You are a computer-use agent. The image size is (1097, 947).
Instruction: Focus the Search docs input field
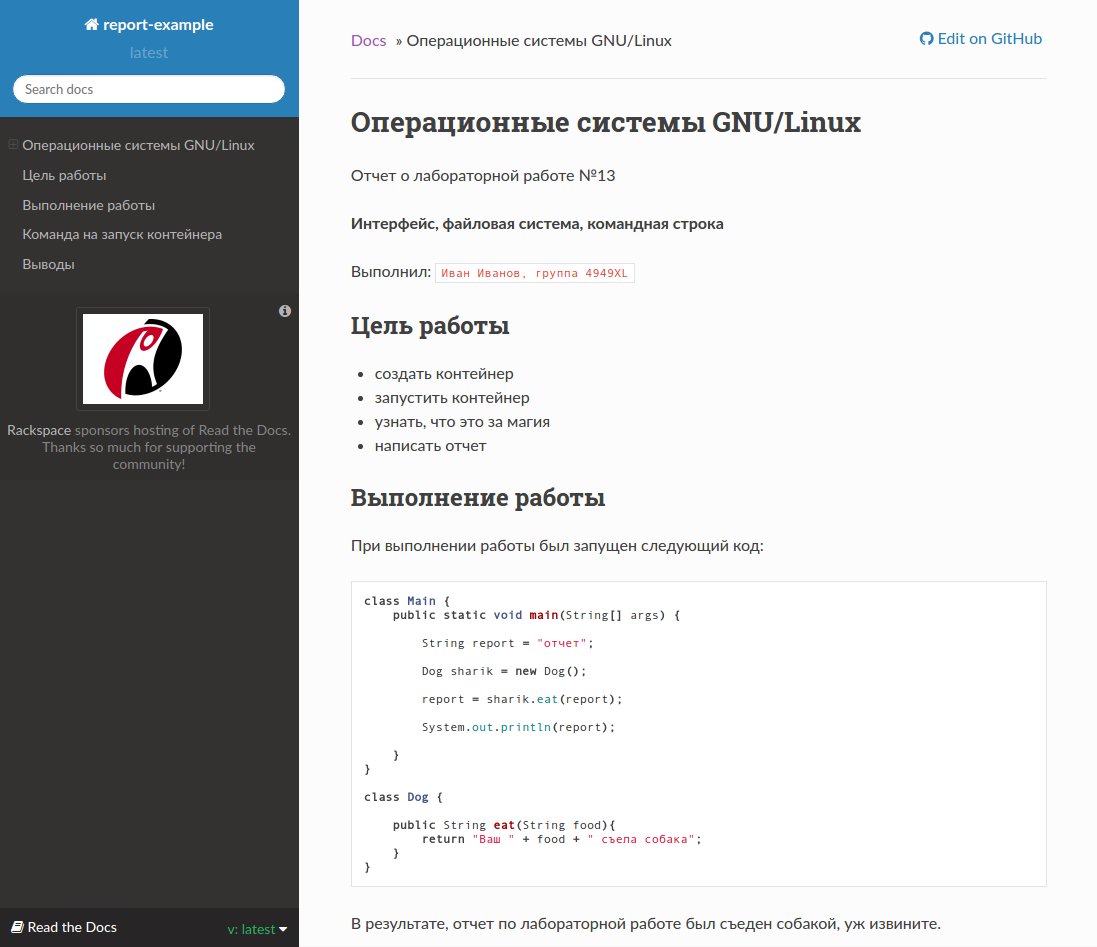[149, 89]
